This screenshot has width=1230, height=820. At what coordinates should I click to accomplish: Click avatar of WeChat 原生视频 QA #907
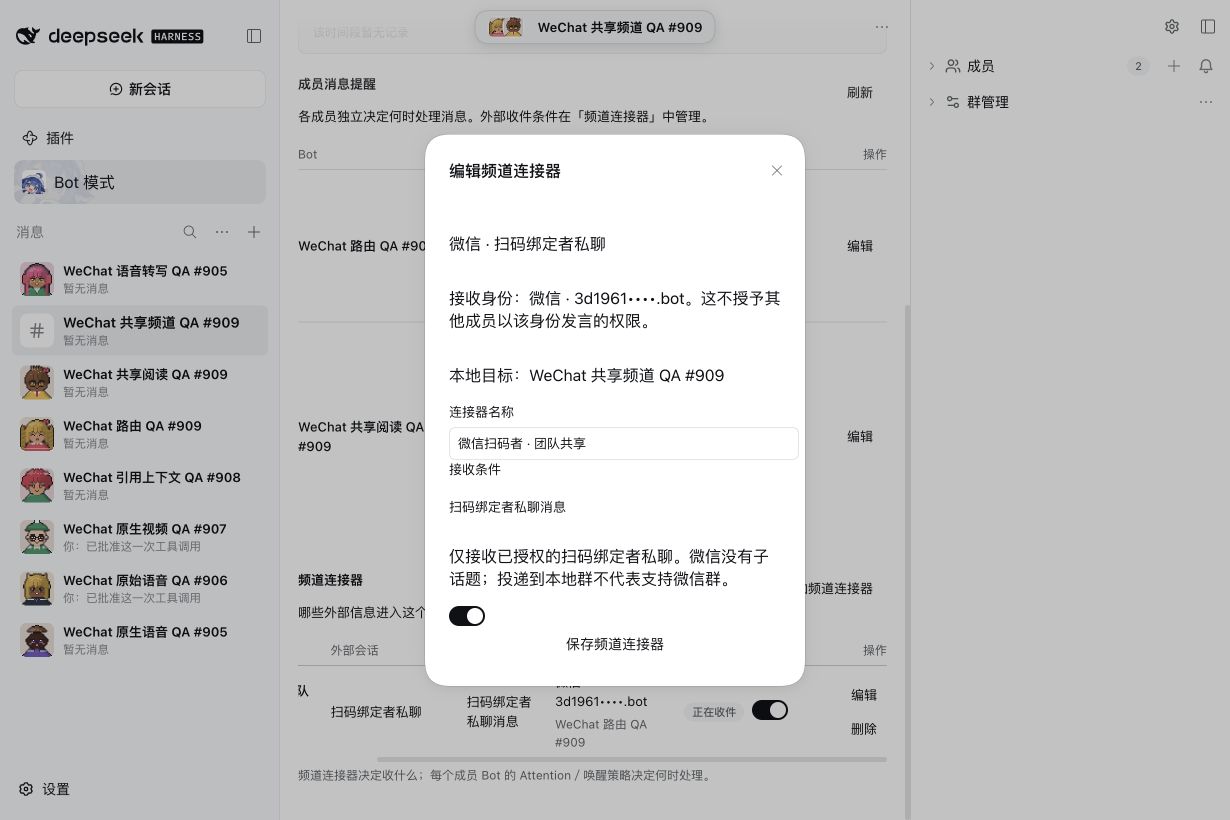tap(37, 537)
